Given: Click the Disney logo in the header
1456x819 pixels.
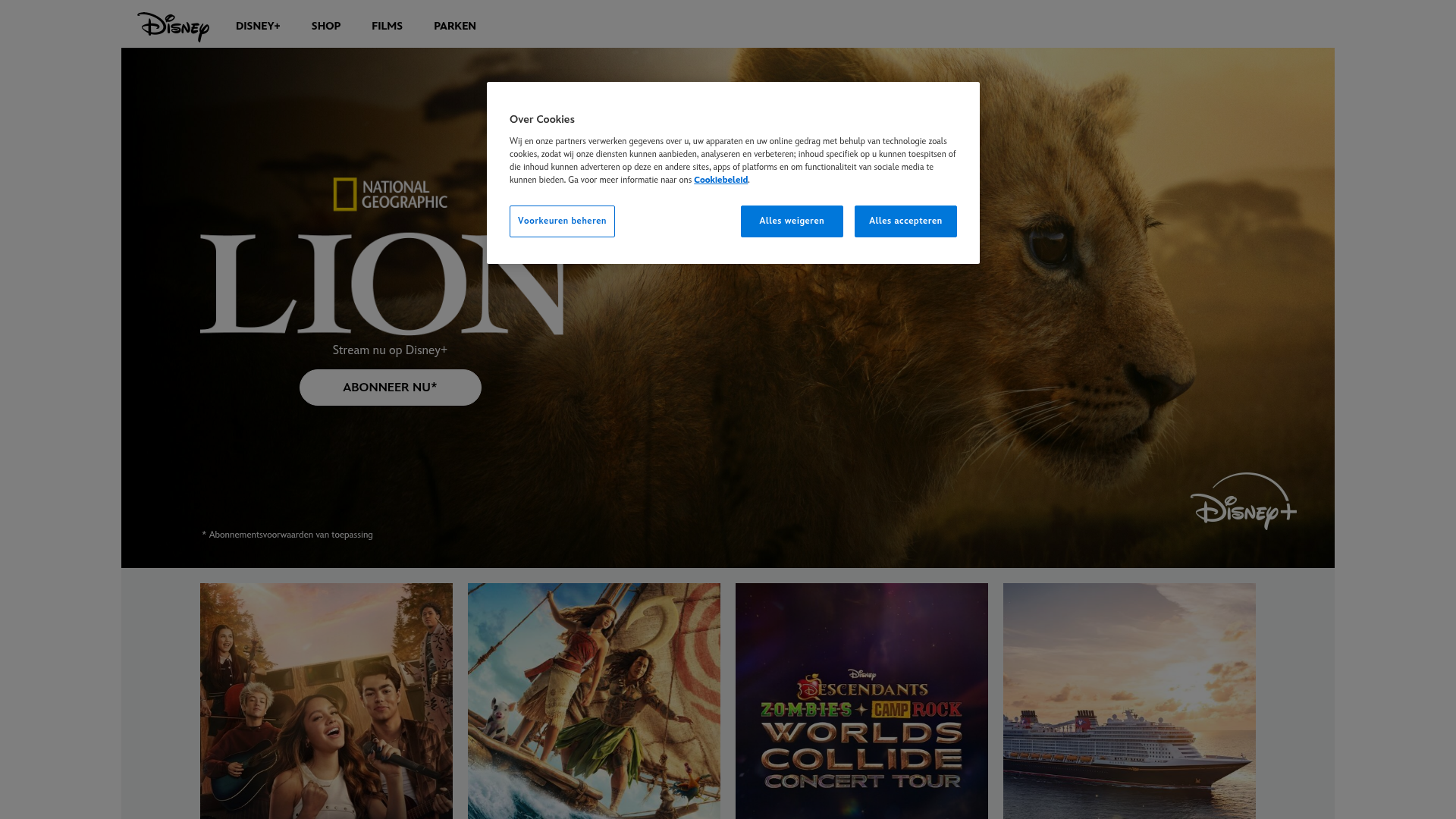Looking at the screenshot, I should tap(173, 27).
